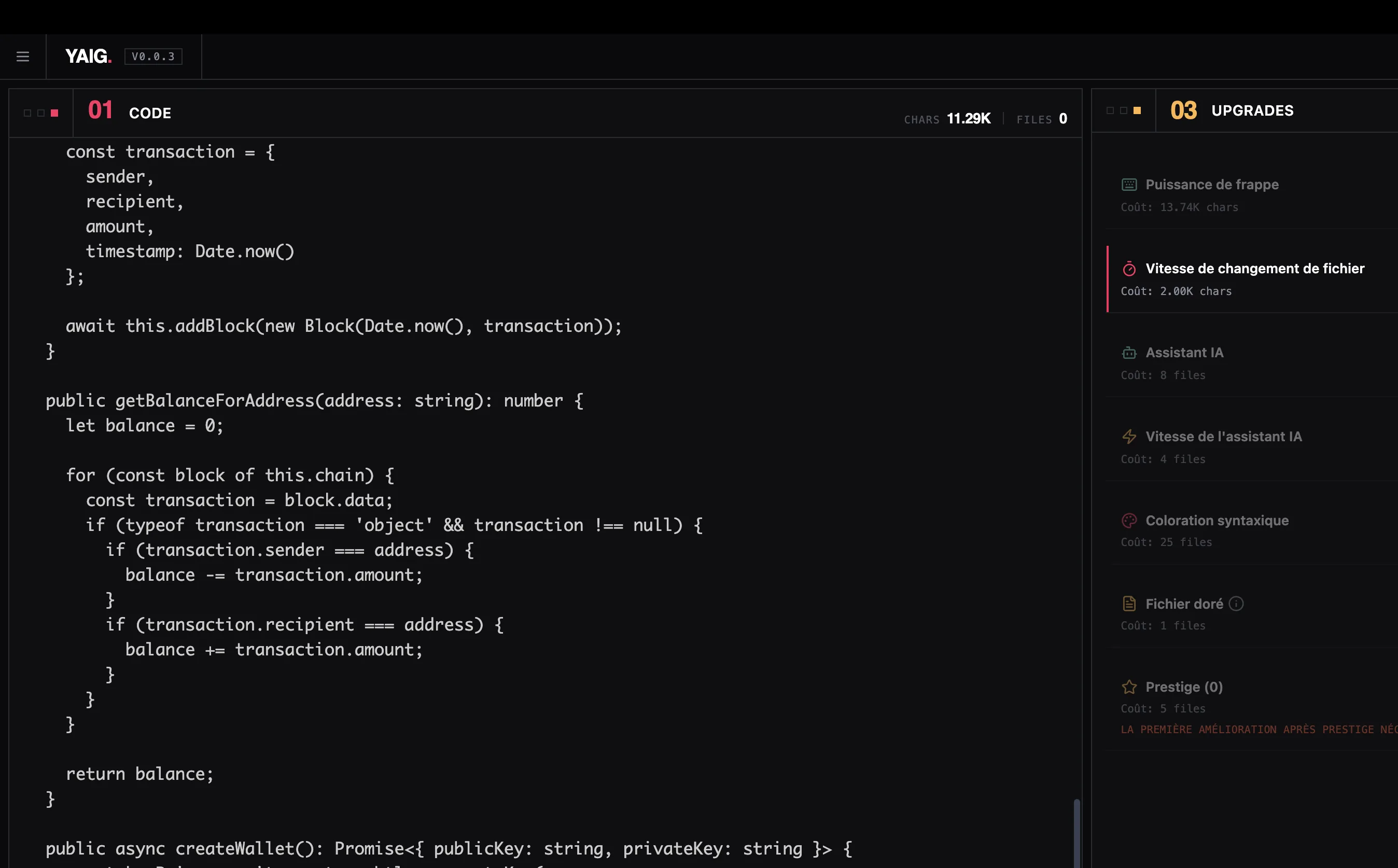Image resolution: width=1398 pixels, height=868 pixels.
Task: Click the 'Coût: 2.00K chars' cost text
Action: pos(1176,291)
